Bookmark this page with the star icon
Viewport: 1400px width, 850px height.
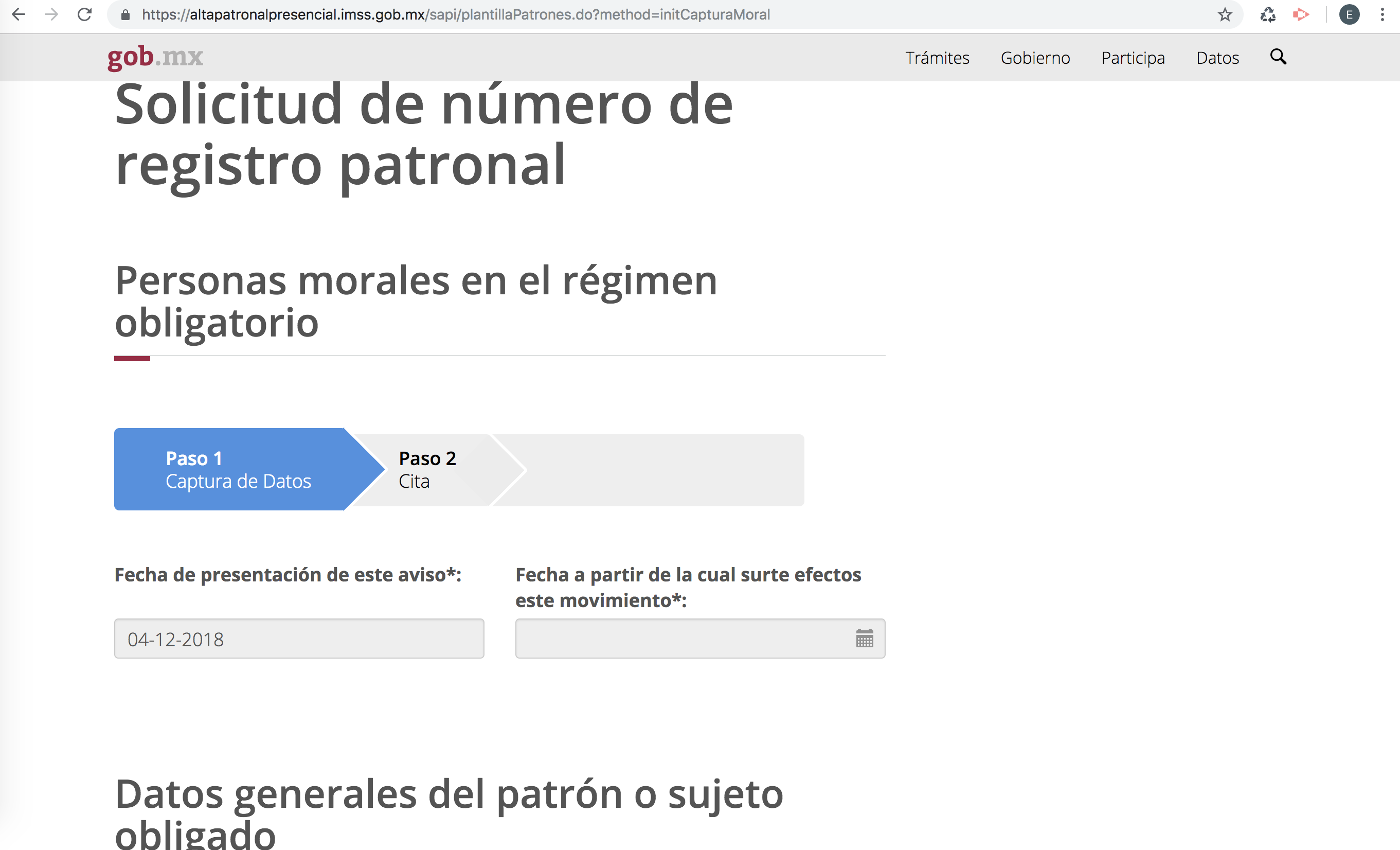tap(1225, 15)
